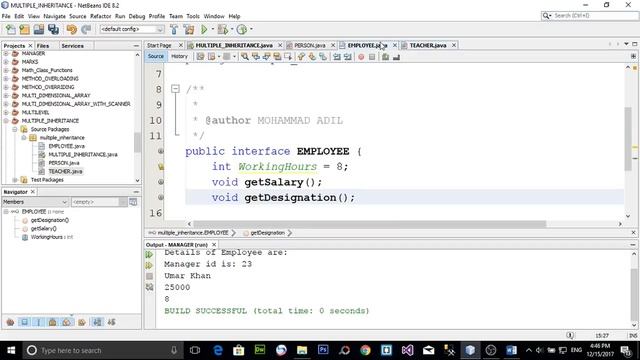Switch to the Files tab
The width and height of the screenshot is (640, 360).
(43, 46)
